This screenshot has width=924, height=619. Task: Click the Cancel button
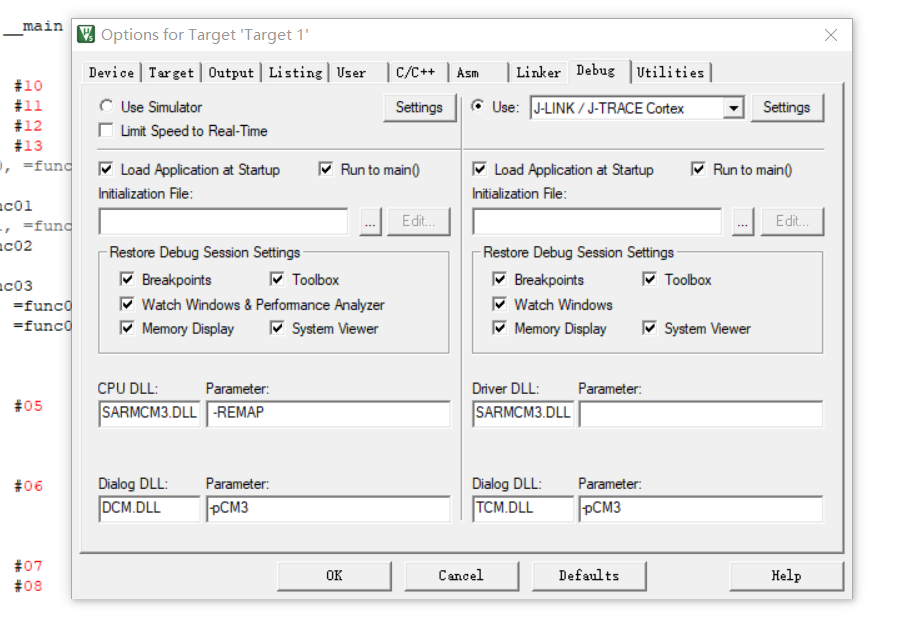click(x=461, y=576)
